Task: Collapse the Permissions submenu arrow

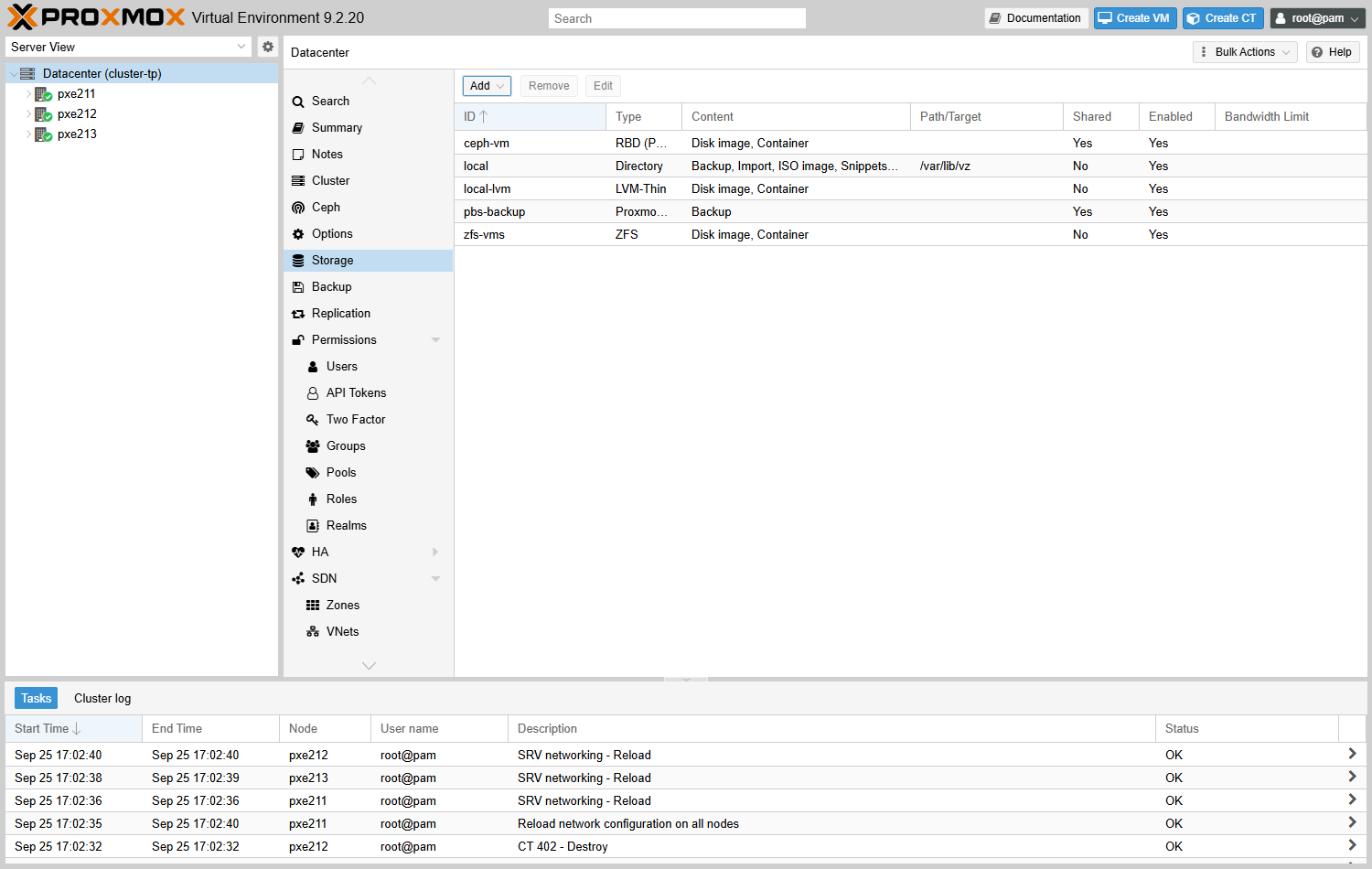Action: click(435, 340)
